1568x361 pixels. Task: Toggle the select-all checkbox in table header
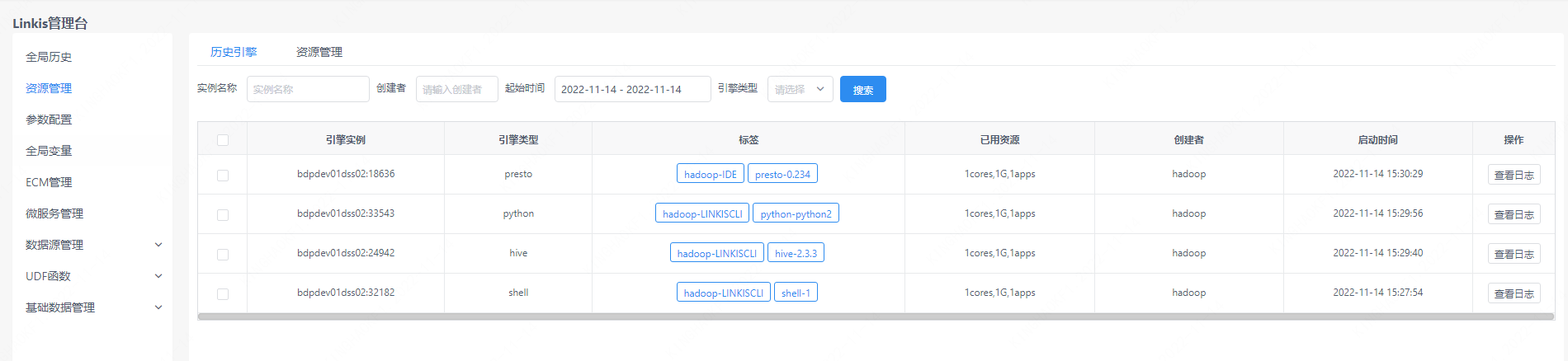[223, 140]
